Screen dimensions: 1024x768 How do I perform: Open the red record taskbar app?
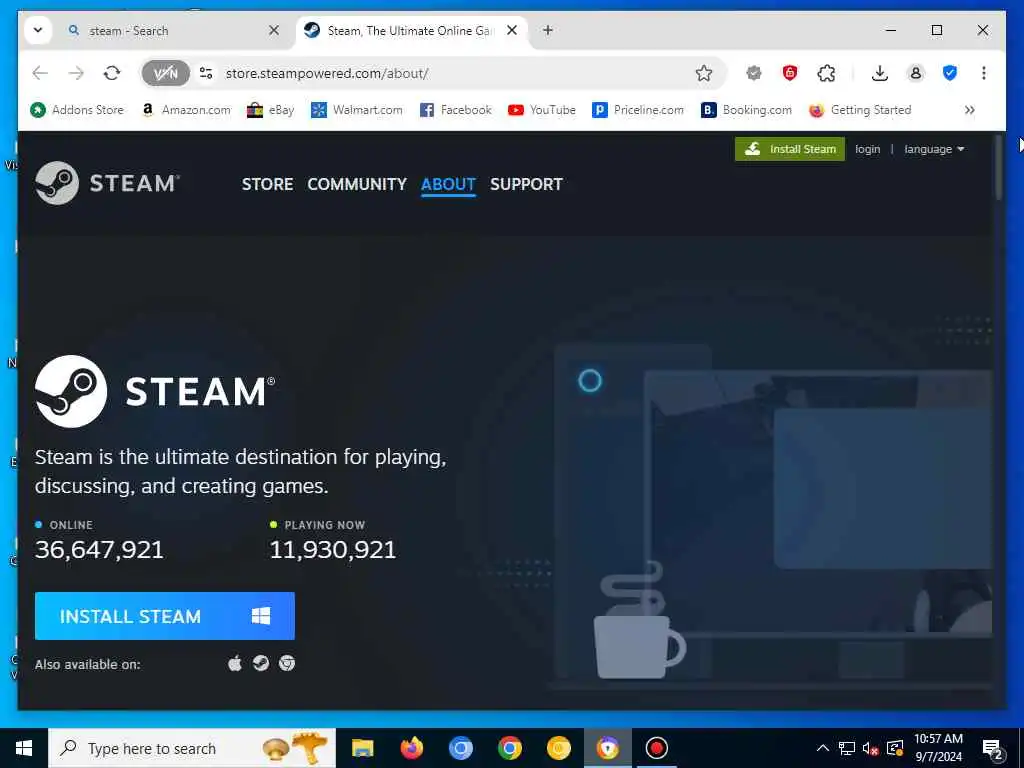pyautogui.click(x=656, y=748)
